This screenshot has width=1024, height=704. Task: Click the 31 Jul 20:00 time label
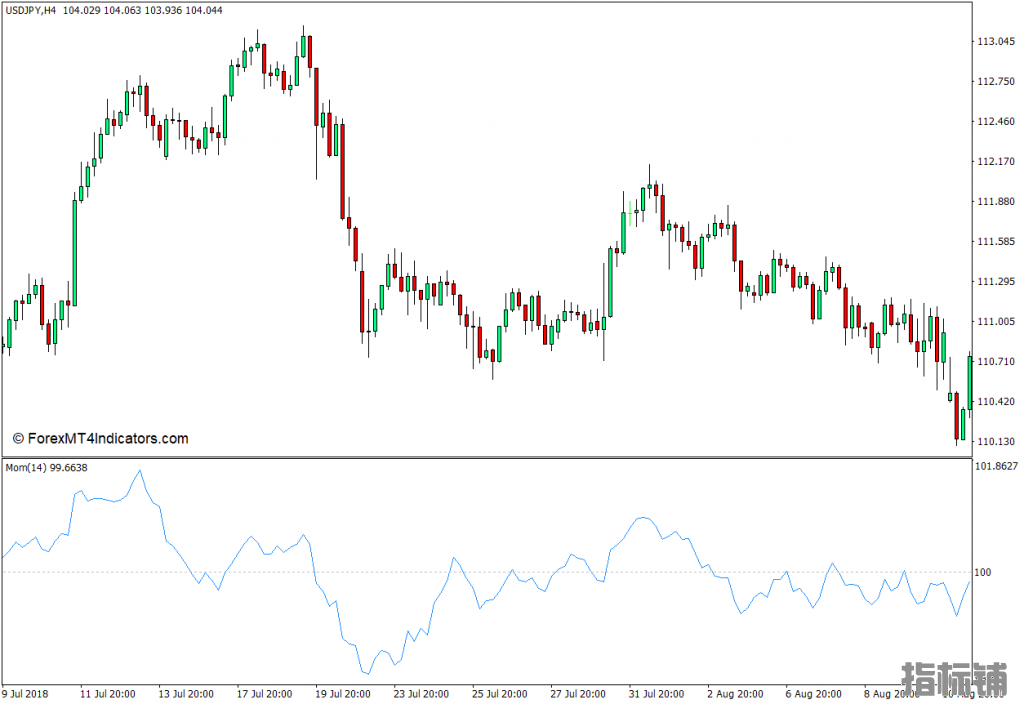(655, 693)
